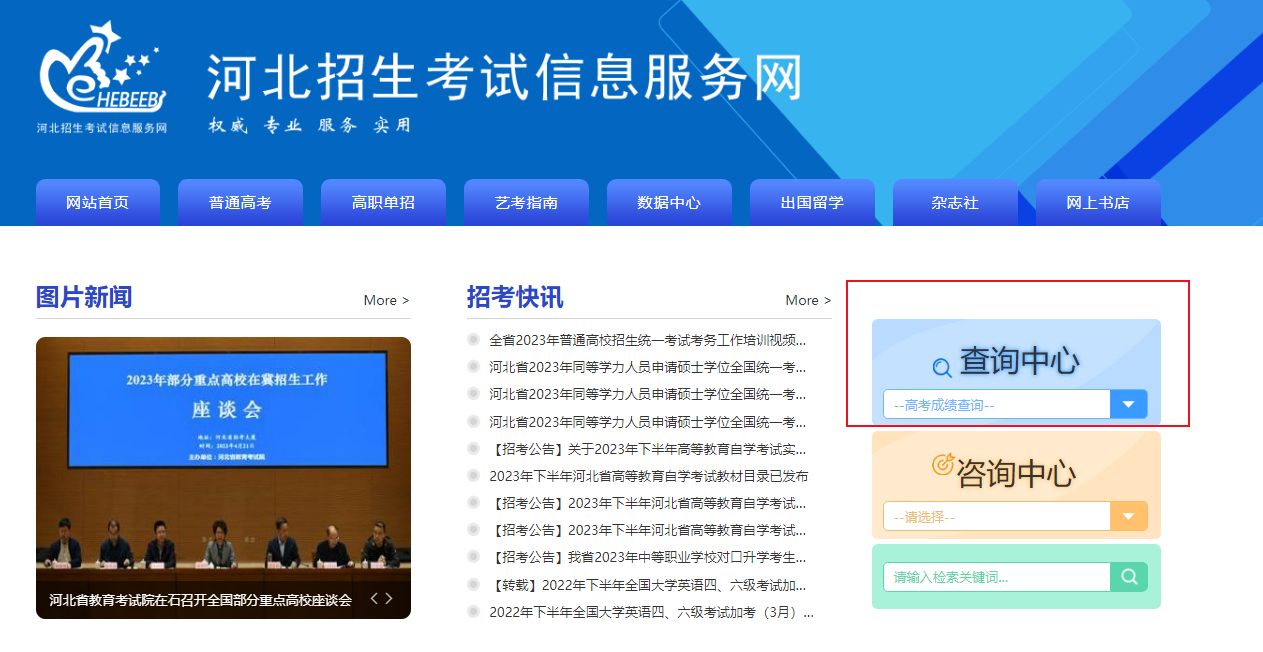Click the 图片新闻 section heading
Image resolution: width=1263 pixels, height=652 pixels.
point(84,297)
